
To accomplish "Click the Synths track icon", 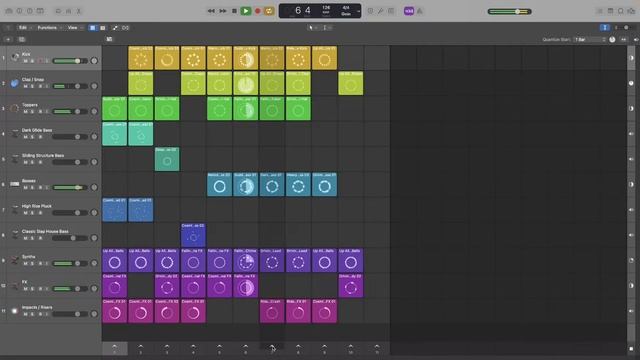I will 15,260.
